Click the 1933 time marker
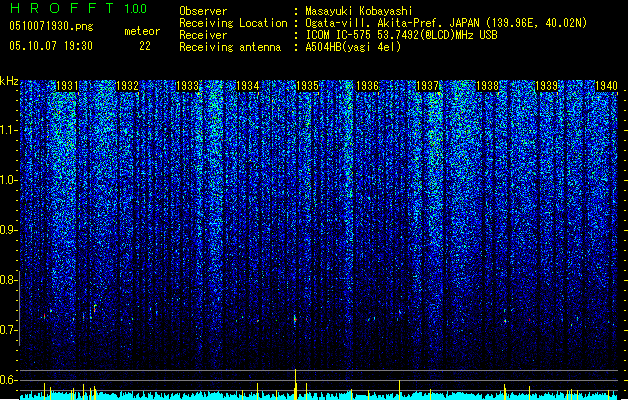The height and width of the screenshot is (400, 629). (187, 86)
